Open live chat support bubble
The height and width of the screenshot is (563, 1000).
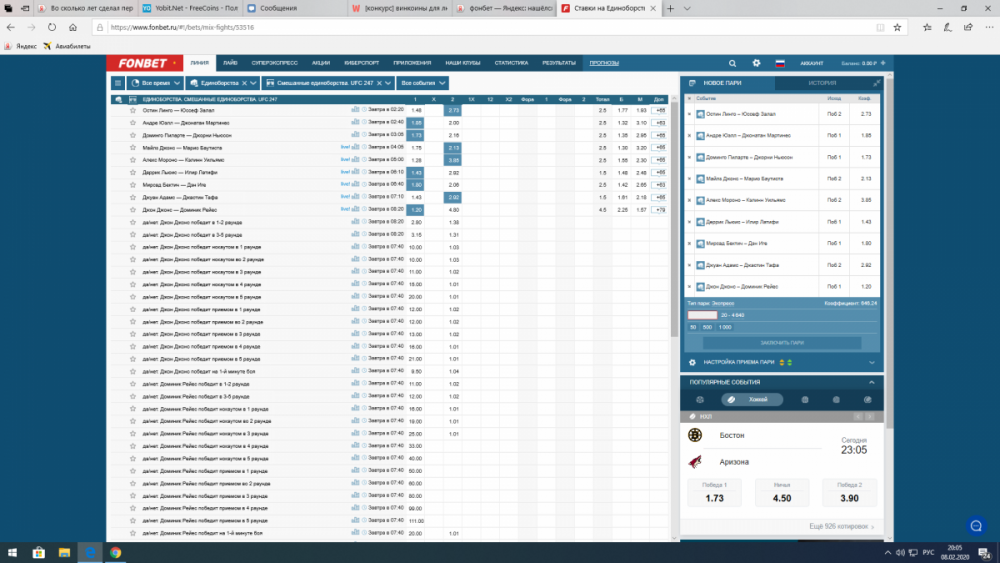tap(976, 526)
